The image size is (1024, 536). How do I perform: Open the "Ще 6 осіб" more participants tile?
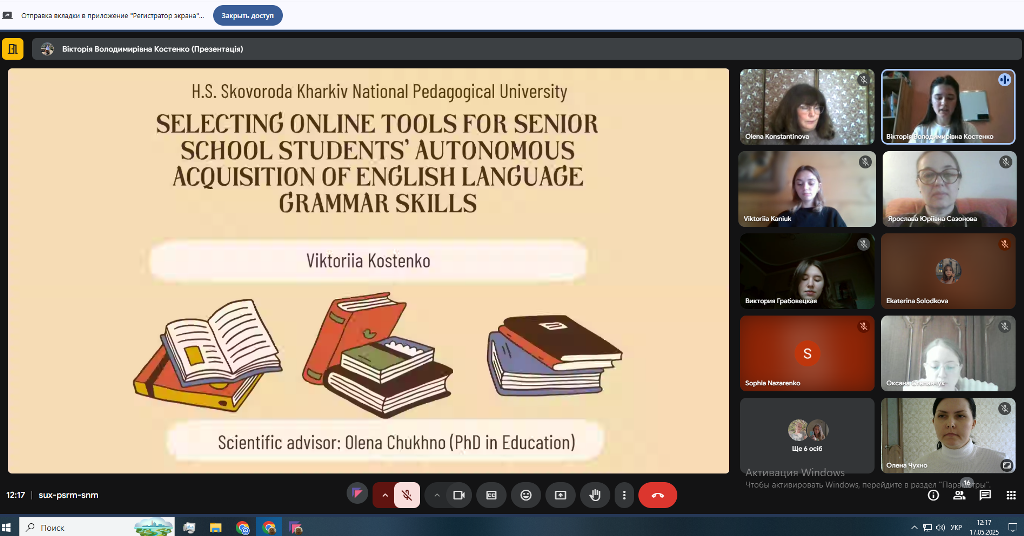807,435
